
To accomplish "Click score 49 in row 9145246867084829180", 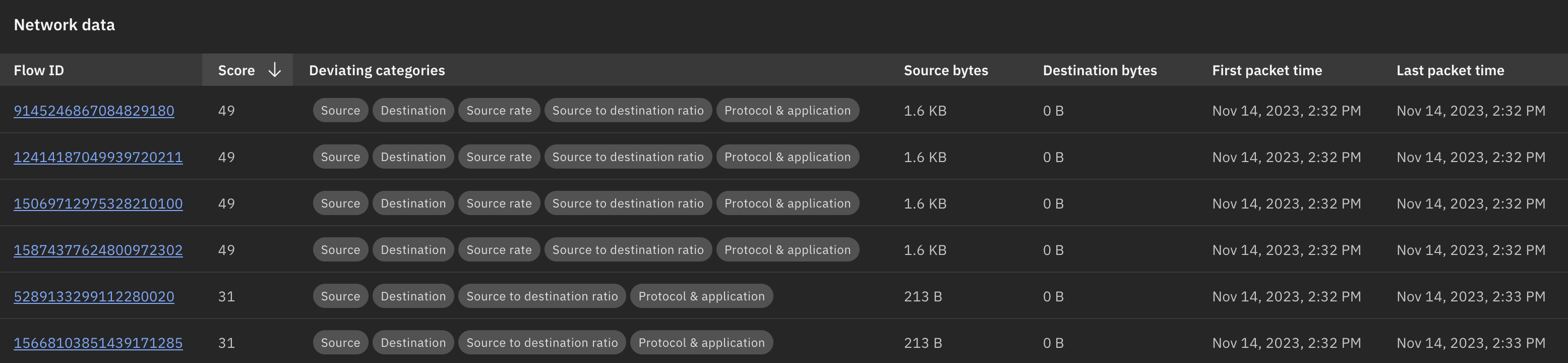I will (226, 111).
